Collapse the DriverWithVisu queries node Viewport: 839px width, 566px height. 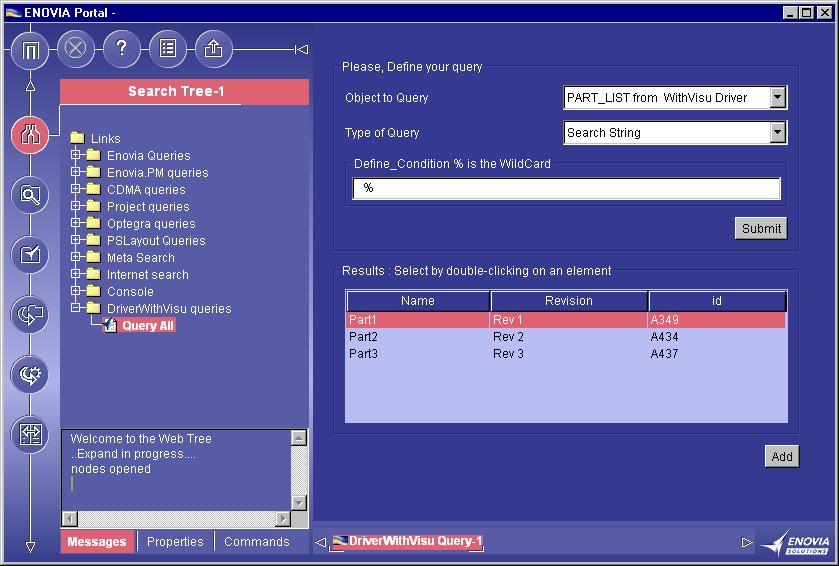(75, 308)
